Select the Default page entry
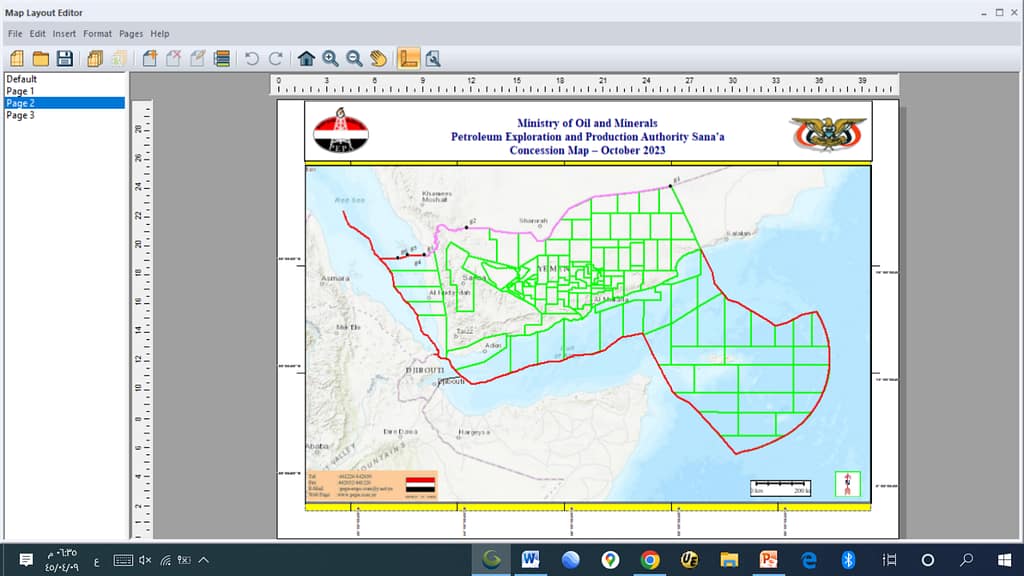The width and height of the screenshot is (1024, 576). point(21,79)
